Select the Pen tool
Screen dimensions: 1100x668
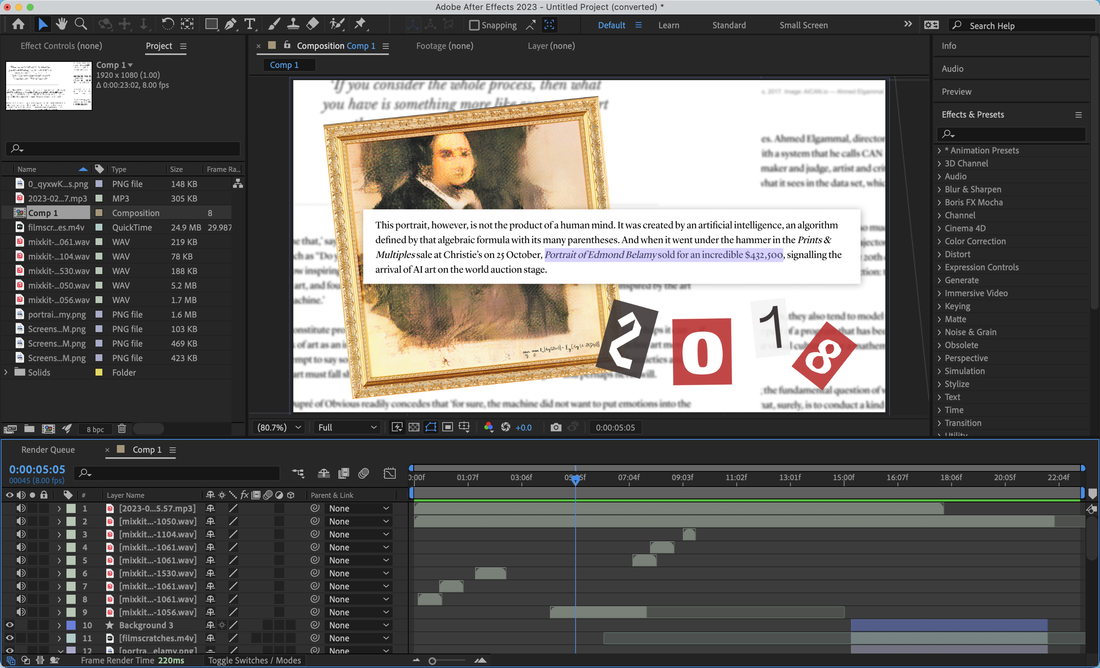(230, 24)
